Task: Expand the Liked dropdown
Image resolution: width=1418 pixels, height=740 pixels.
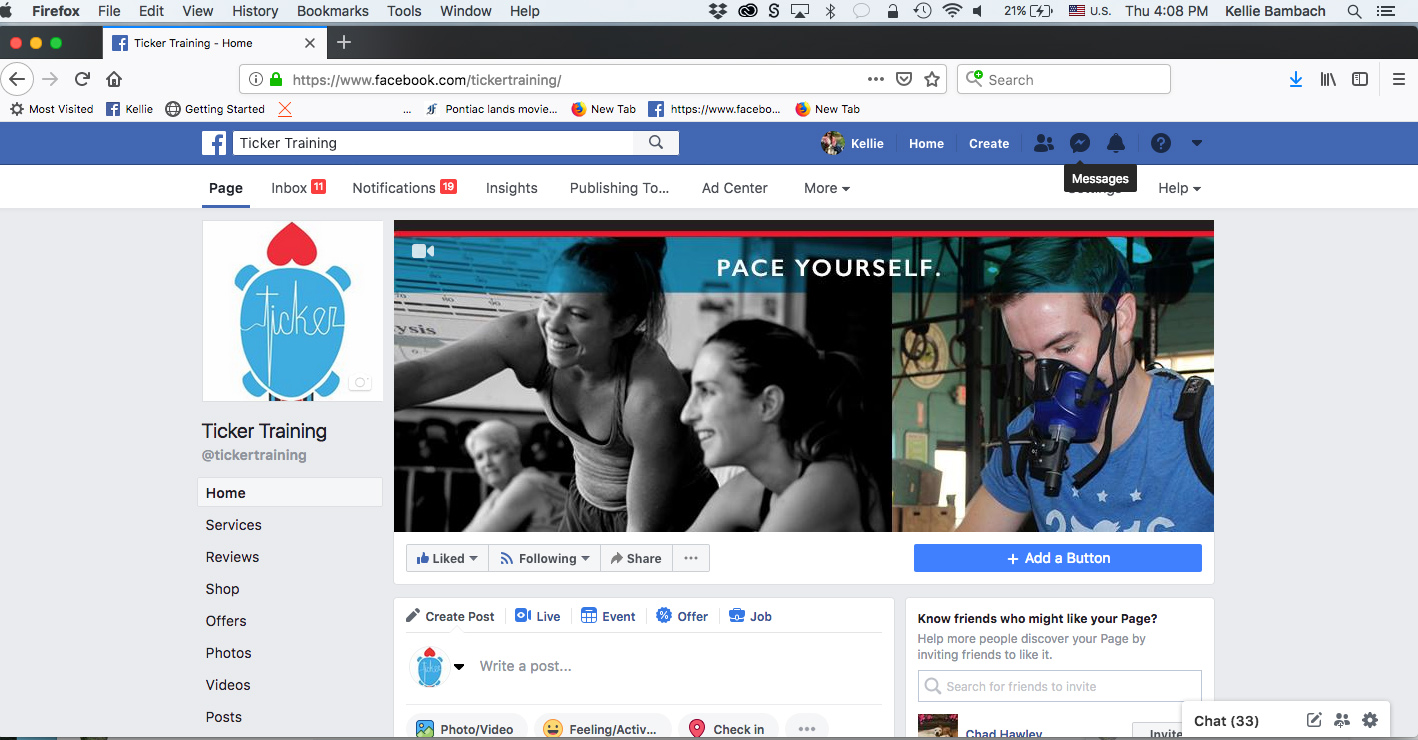Action: [447, 558]
